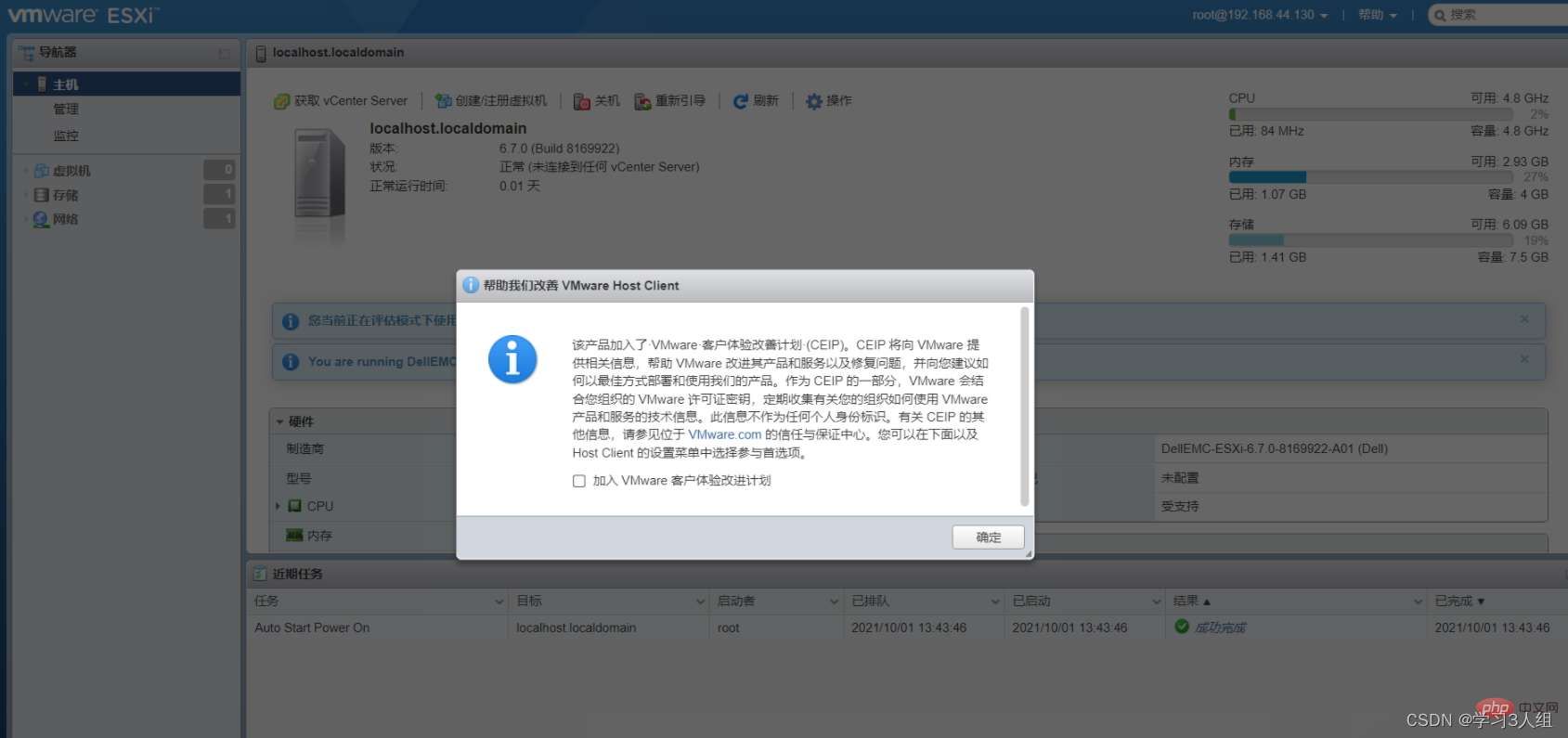The height and width of the screenshot is (738, 1568).
Task: Expand the 存储 tree node arrow
Action: pyautogui.click(x=25, y=195)
